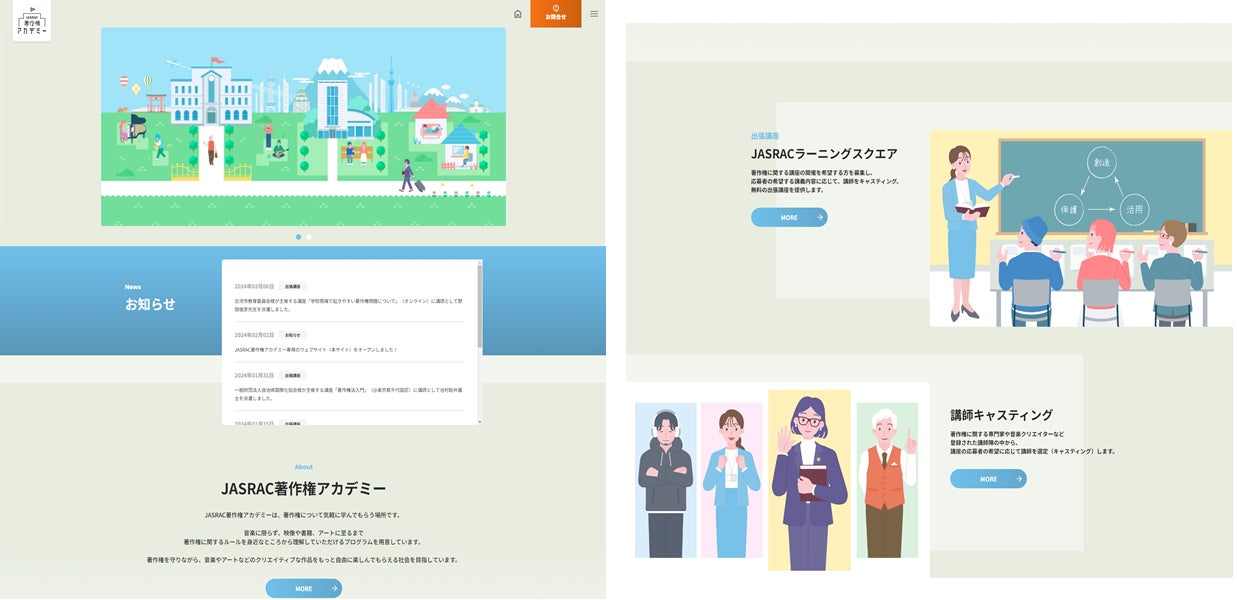Click the news list scrollbar thumb

click(480, 307)
